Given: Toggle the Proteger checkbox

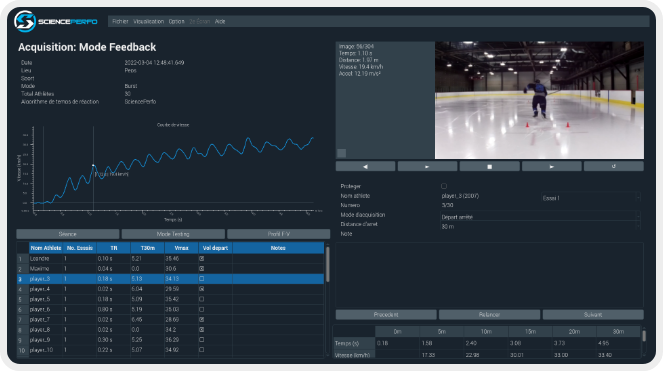Looking at the screenshot, I should (x=444, y=186).
